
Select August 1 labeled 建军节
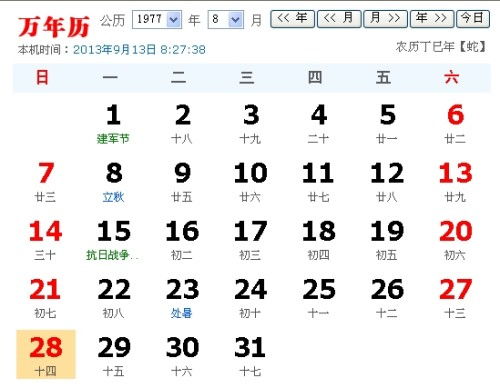[x=113, y=124]
